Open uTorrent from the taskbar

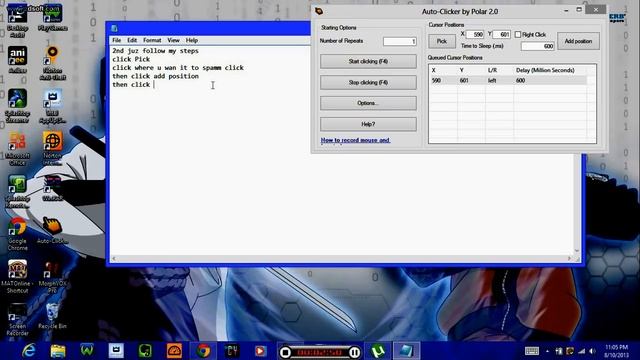pyautogui.click(x=378, y=351)
